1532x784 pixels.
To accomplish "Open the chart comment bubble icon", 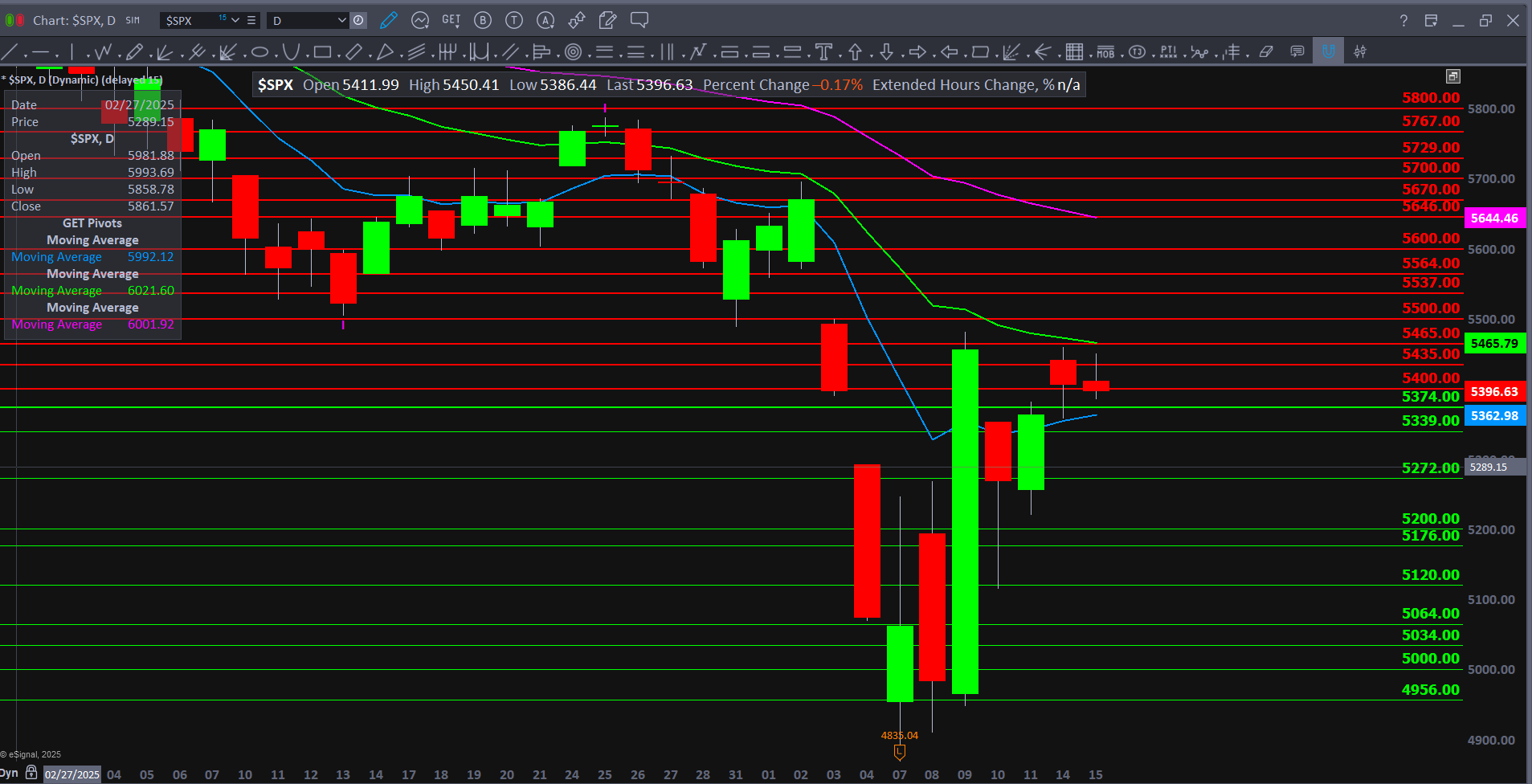I will (x=639, y=20).
